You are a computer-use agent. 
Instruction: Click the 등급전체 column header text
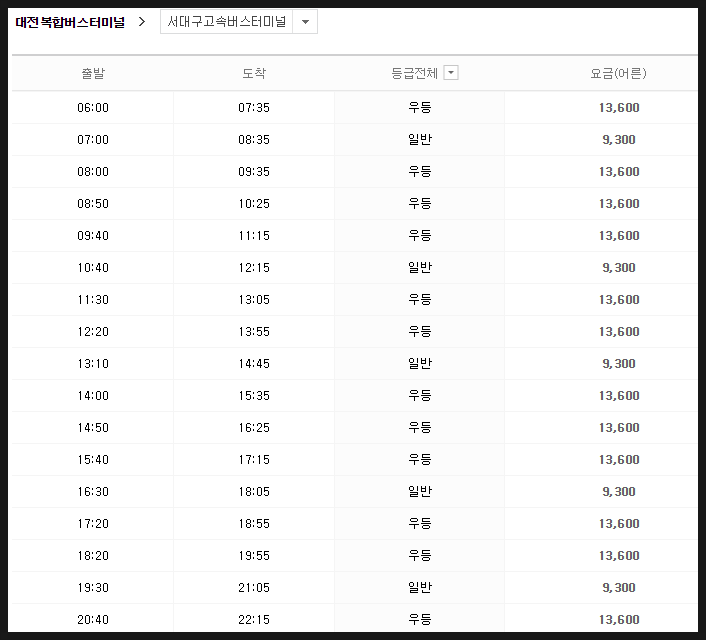point(414,73)
